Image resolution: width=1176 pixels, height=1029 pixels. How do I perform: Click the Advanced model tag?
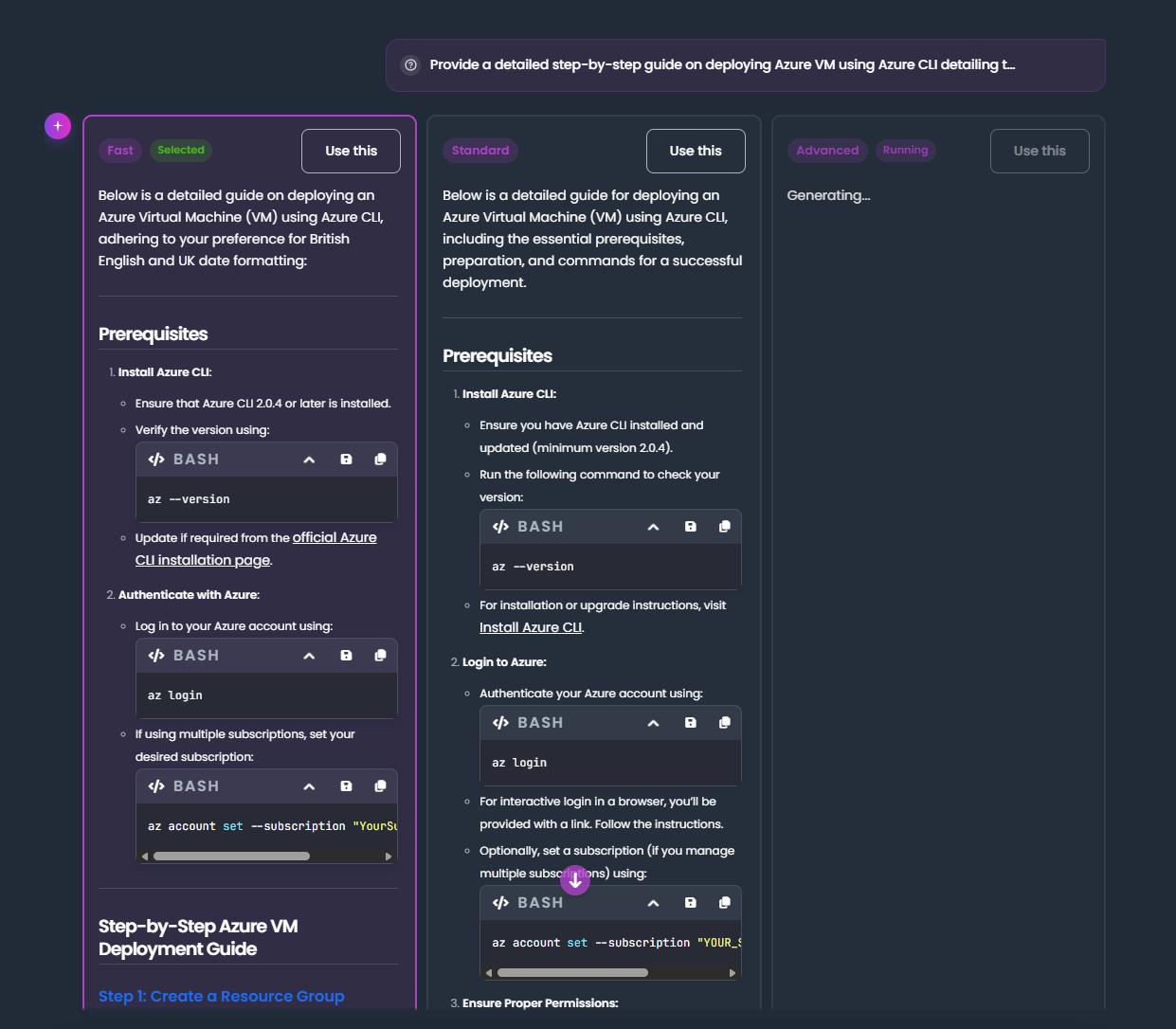pyautogui.click(x=827, y=151)
